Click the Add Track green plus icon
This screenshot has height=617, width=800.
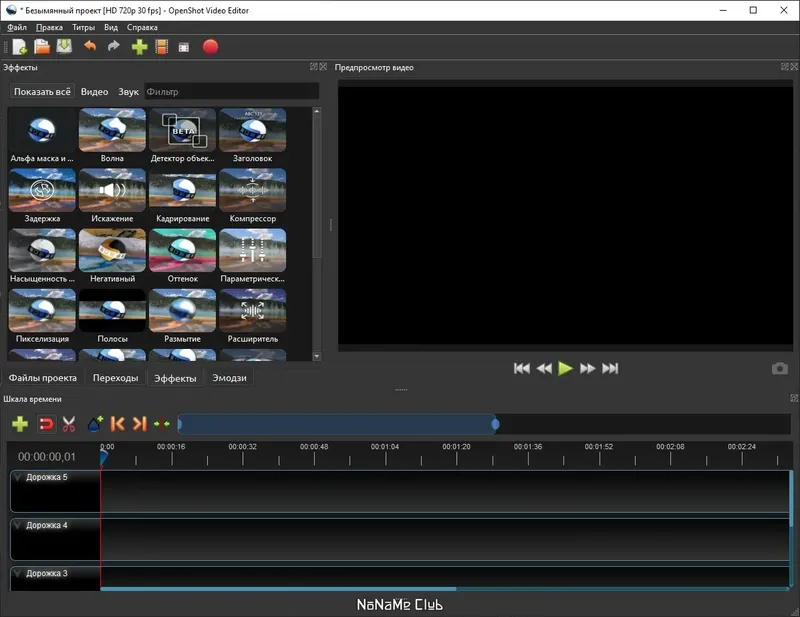[x=19, y=424]
